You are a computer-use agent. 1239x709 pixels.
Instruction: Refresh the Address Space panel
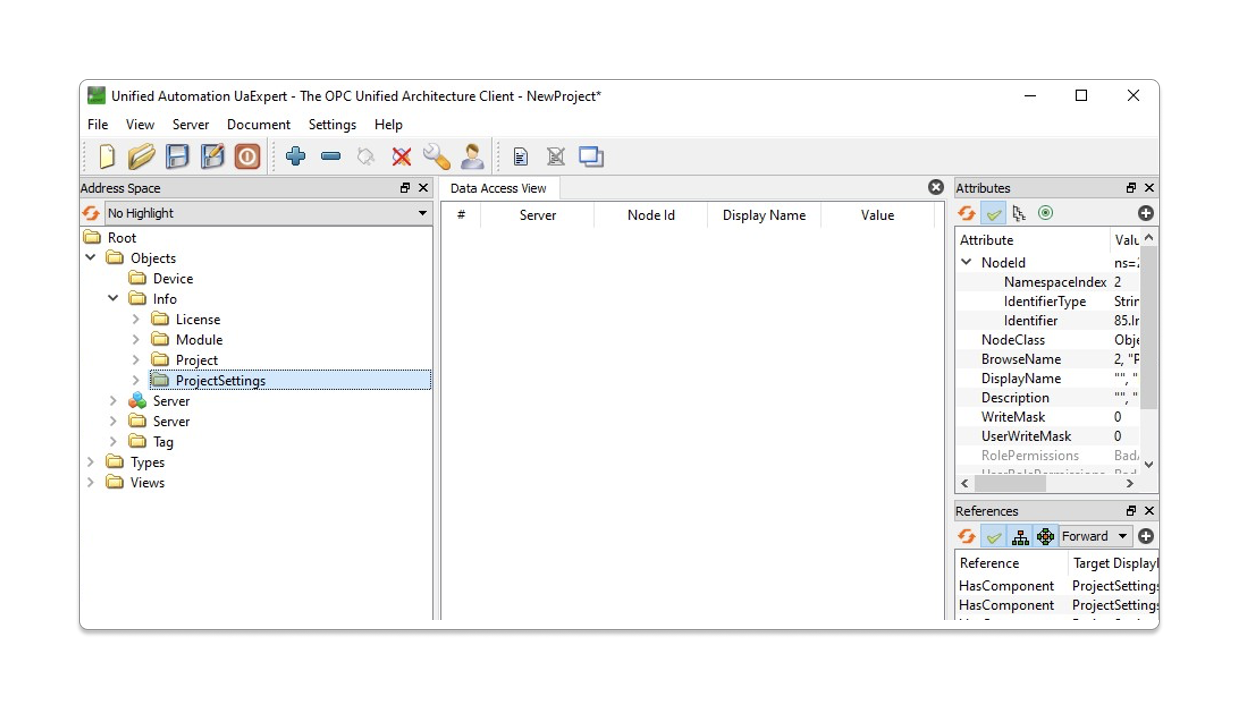point(91,213)
